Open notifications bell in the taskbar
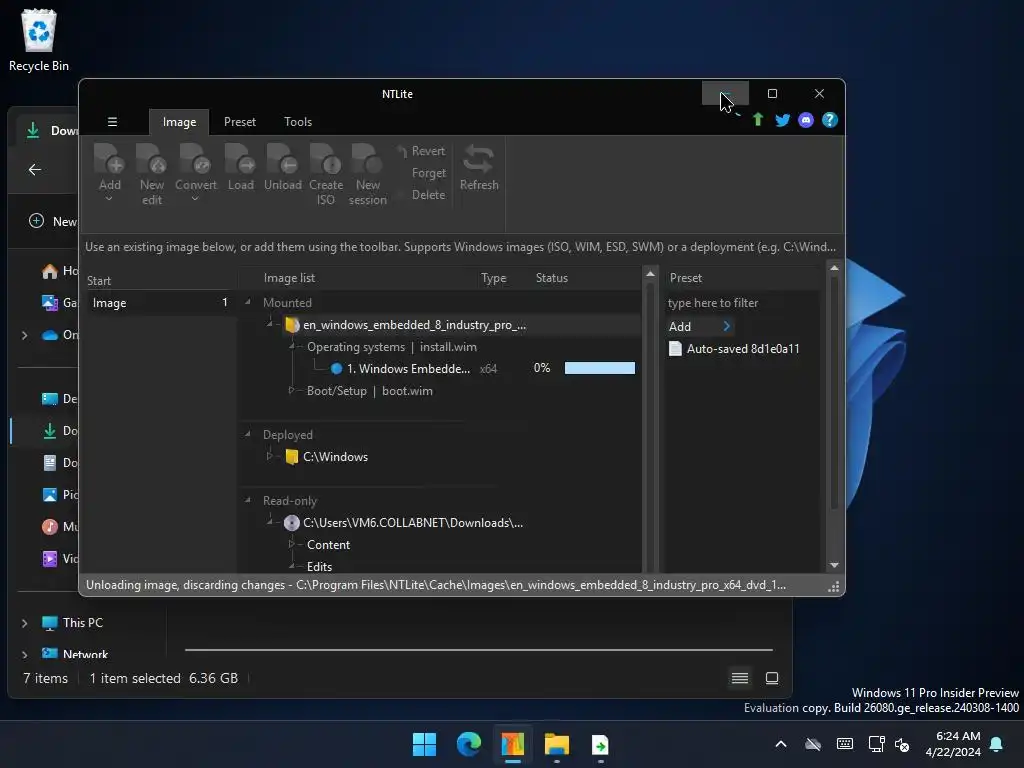Image resolution: width=1024 pixels, height=768 pixels. (996, 744)
